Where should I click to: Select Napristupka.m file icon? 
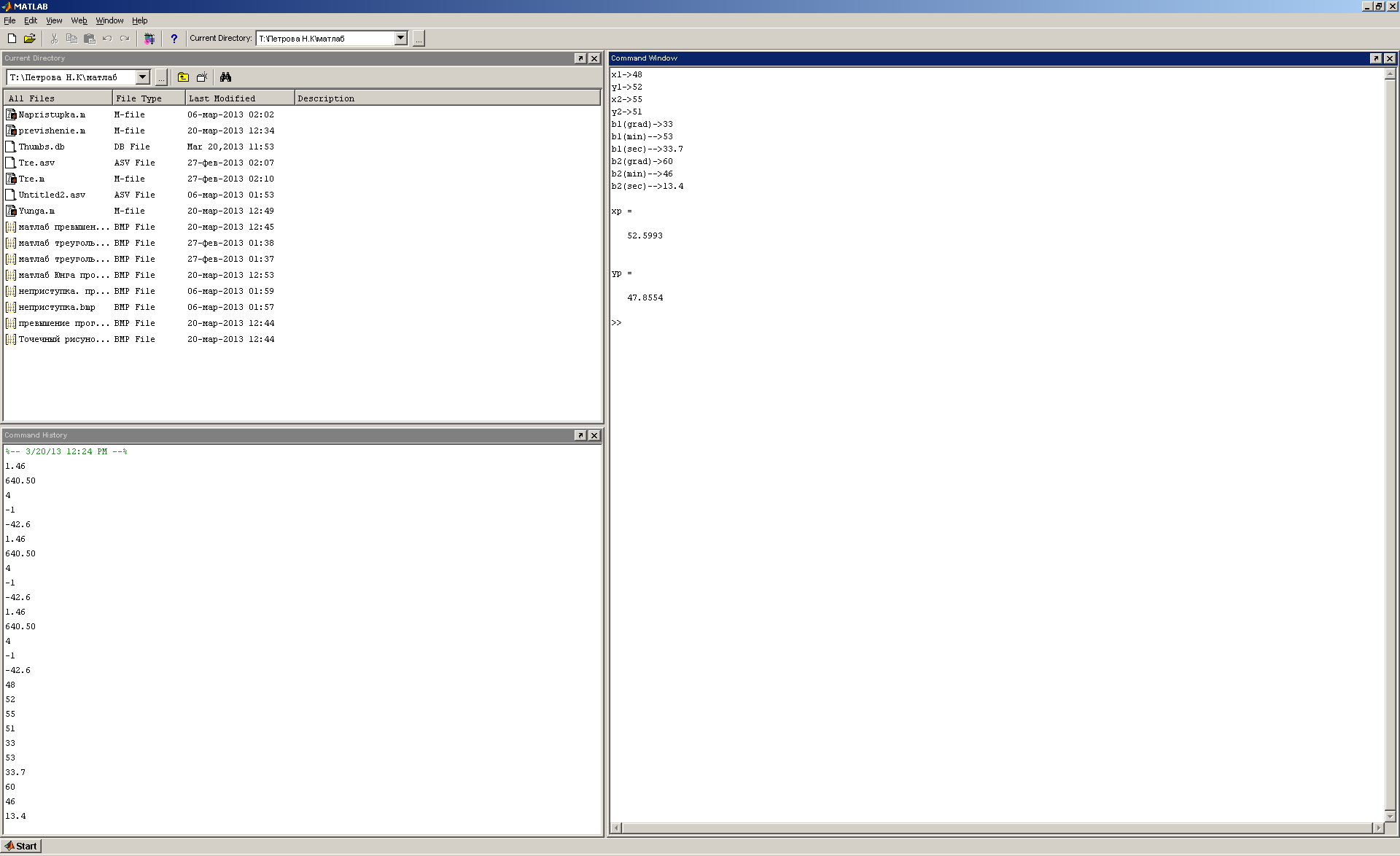11,114
